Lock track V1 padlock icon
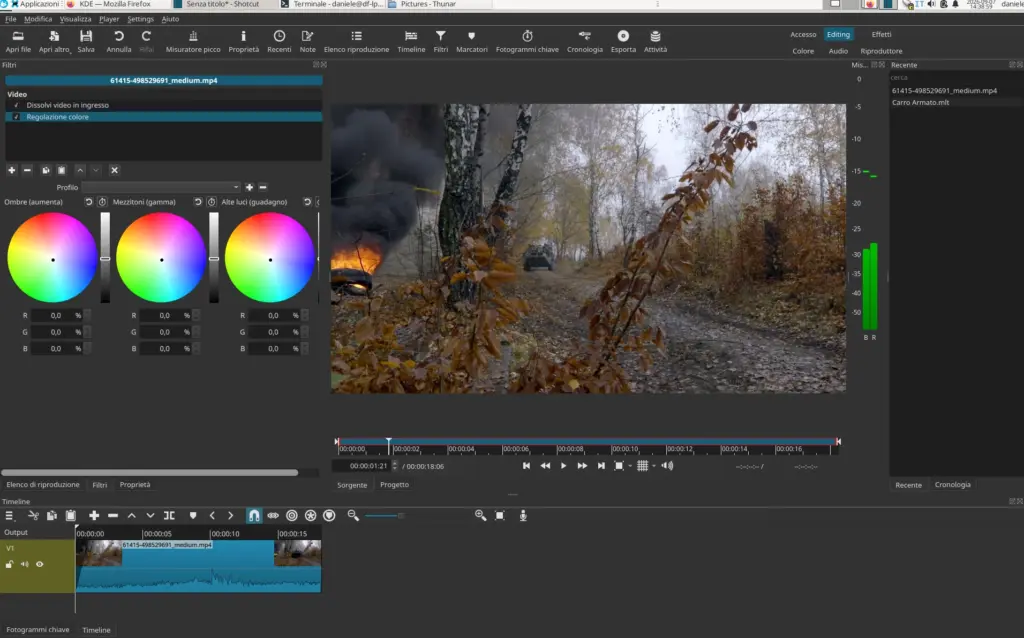 (9, 564)
